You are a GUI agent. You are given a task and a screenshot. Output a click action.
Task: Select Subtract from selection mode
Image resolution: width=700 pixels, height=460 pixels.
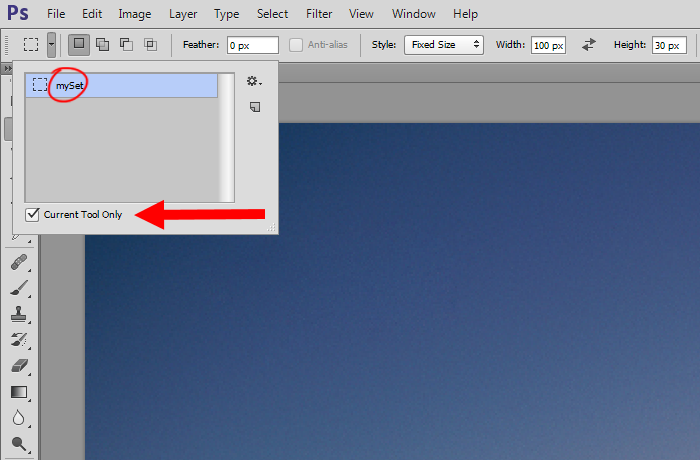126,45
